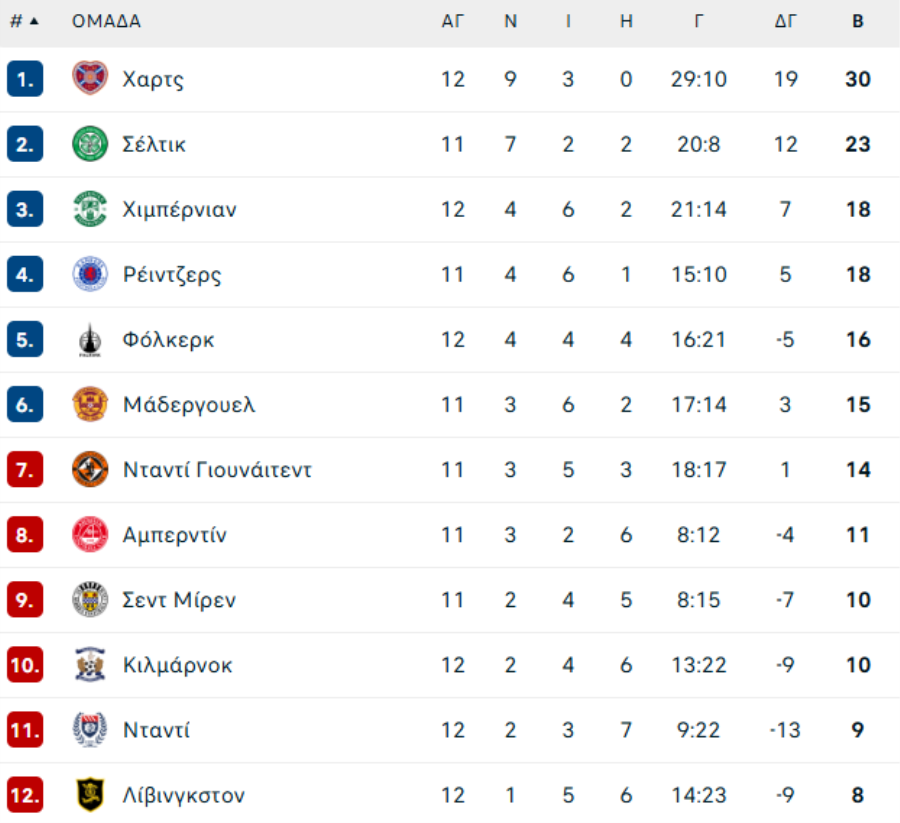The image size is (900, 823).
Task: Click the Hearts (Χαρτς) club crest
Action: pos(90,79)
